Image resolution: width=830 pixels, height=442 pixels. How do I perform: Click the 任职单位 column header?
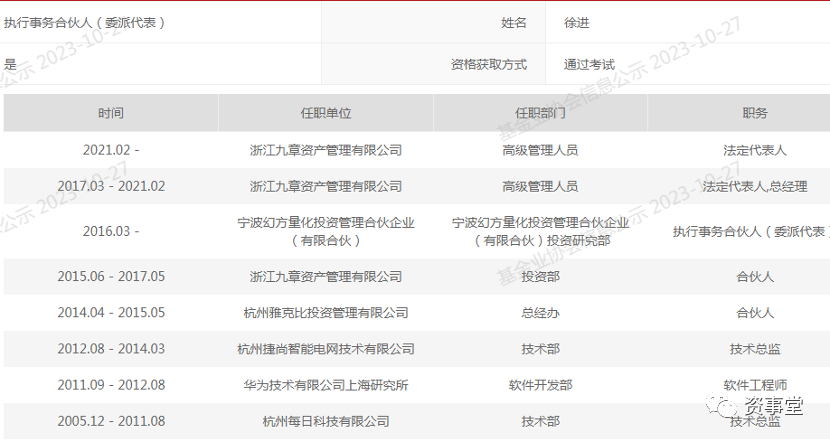(326, 113)
